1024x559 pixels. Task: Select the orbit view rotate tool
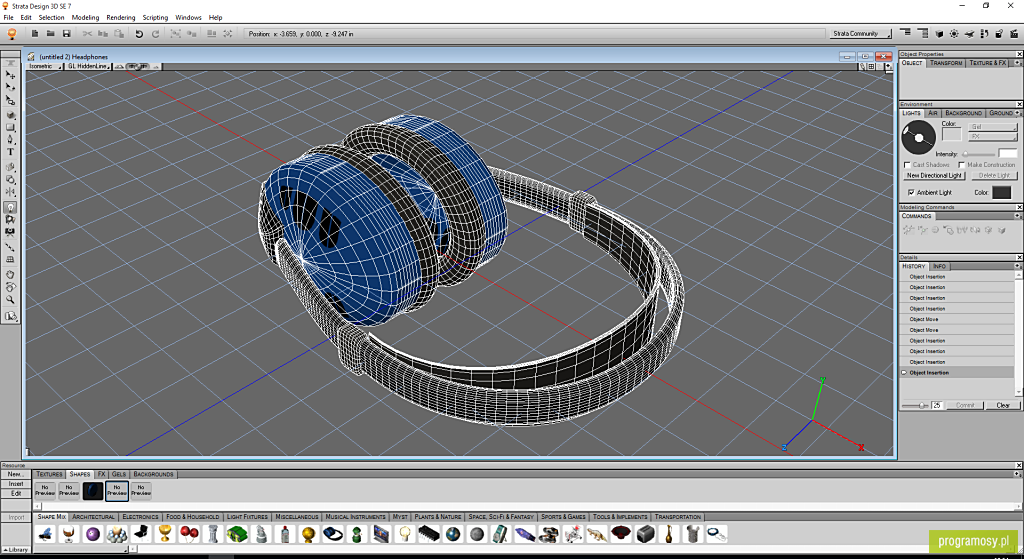pyautogui.click(x=10, y=287)
